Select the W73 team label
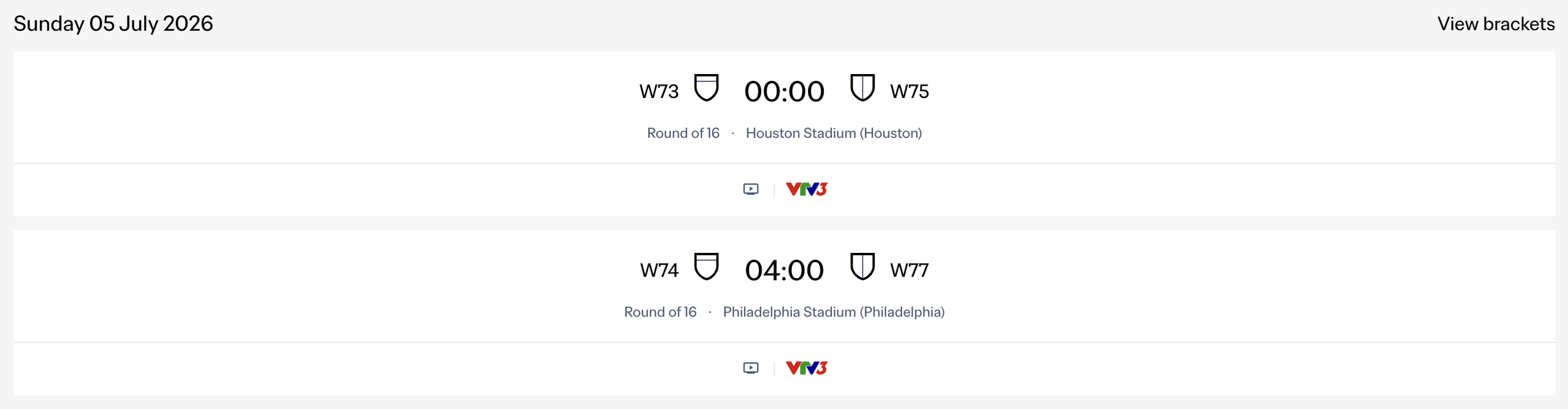 pyautogui.click(x=659, y=92)
